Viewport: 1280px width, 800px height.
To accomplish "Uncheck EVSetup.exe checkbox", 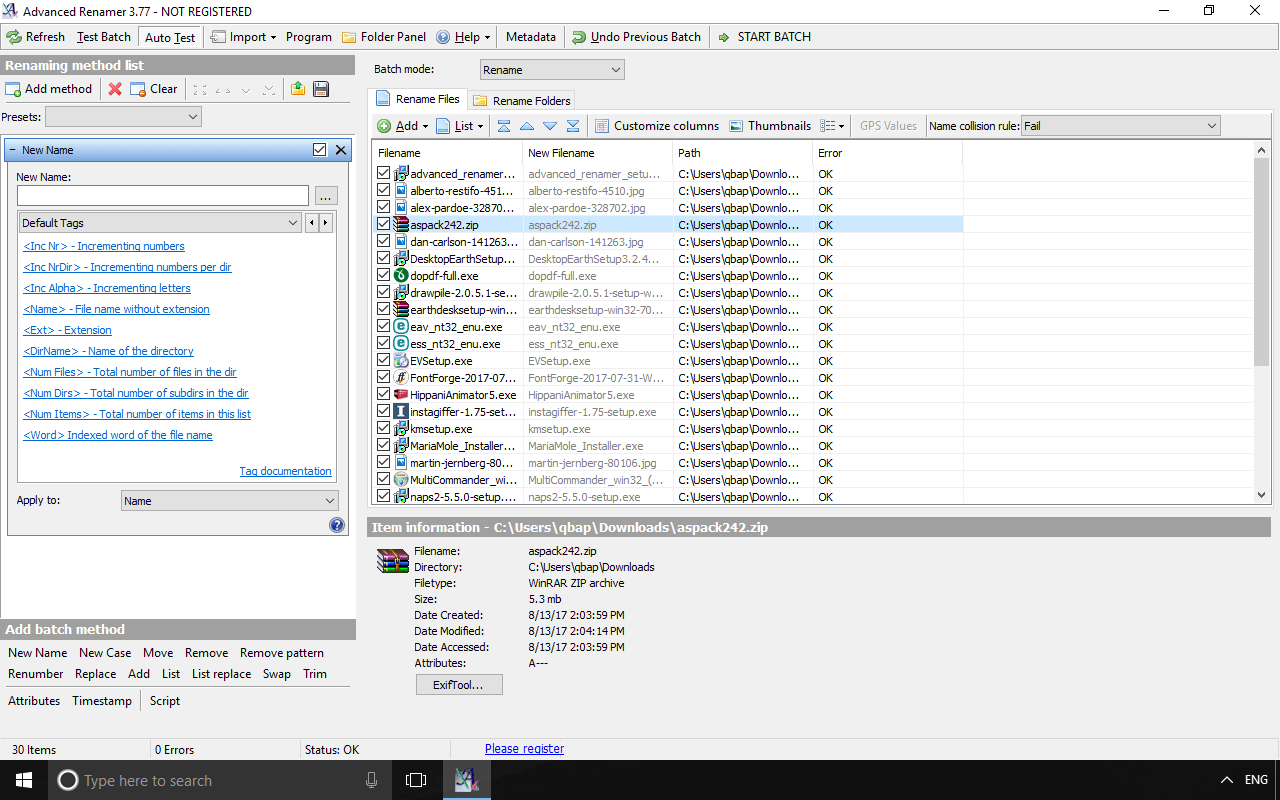I will pos(384,361).
